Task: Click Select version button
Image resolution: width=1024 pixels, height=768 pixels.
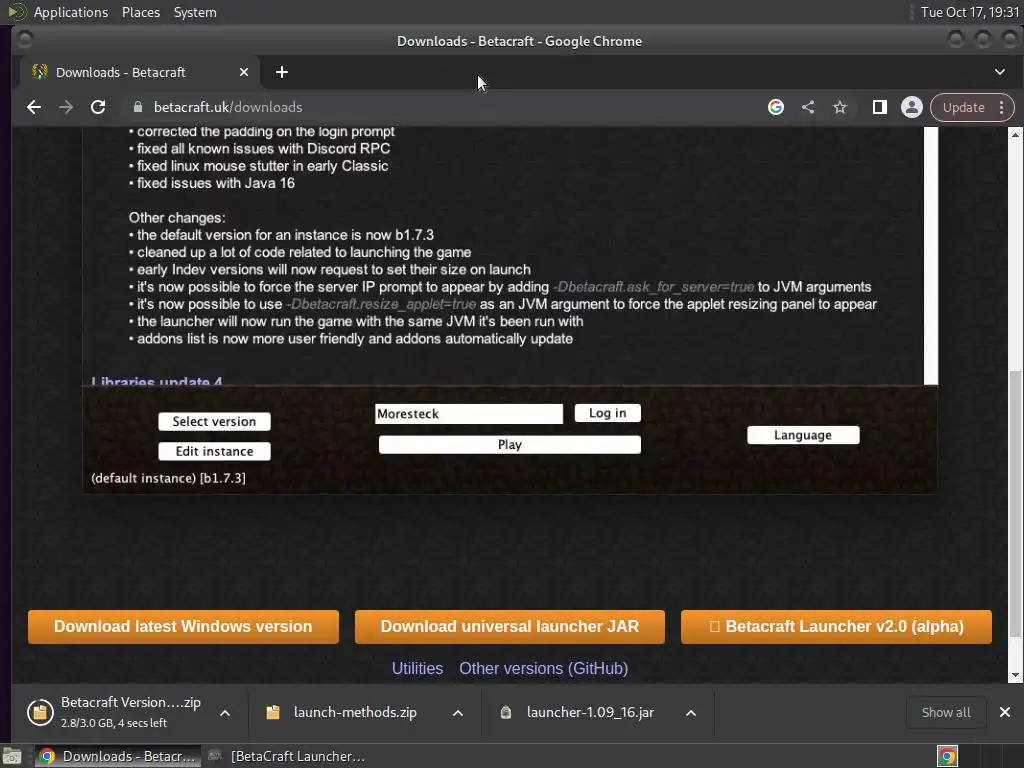Action: coord(214,421)
